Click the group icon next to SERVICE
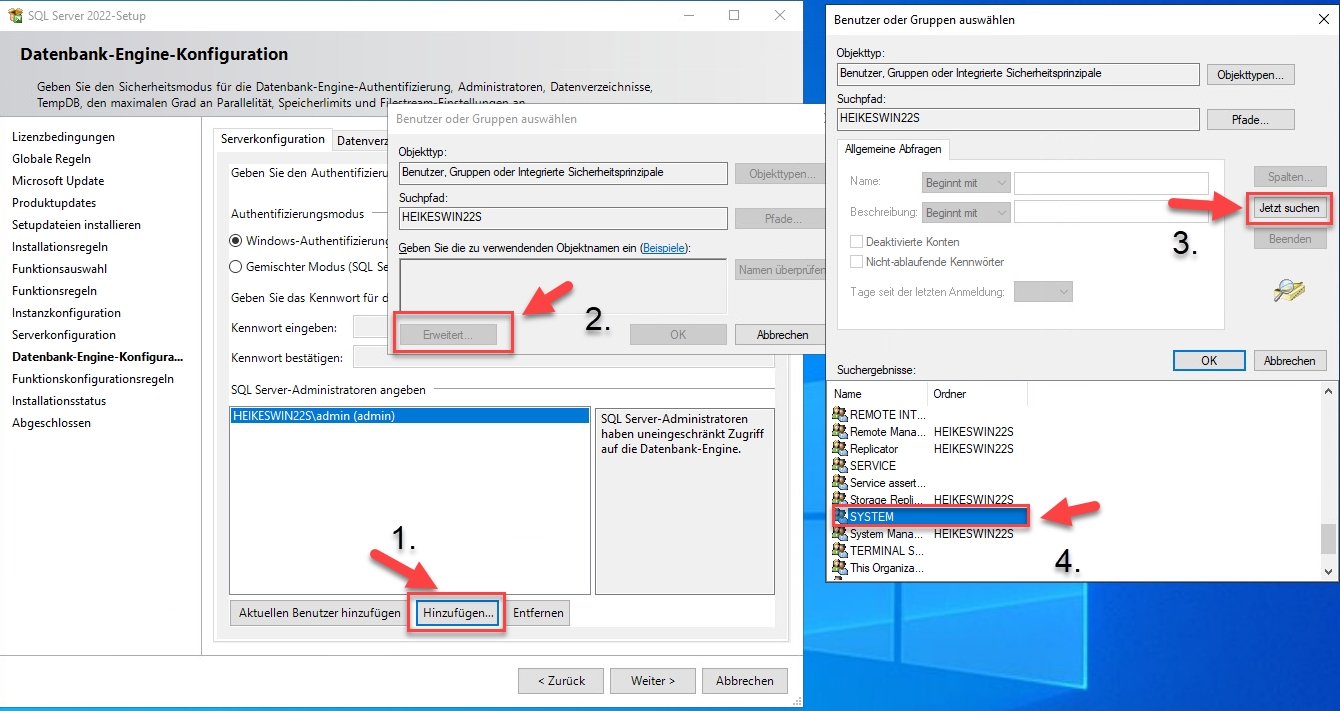Screen dimensions: 1340x711 click(840, 466)
